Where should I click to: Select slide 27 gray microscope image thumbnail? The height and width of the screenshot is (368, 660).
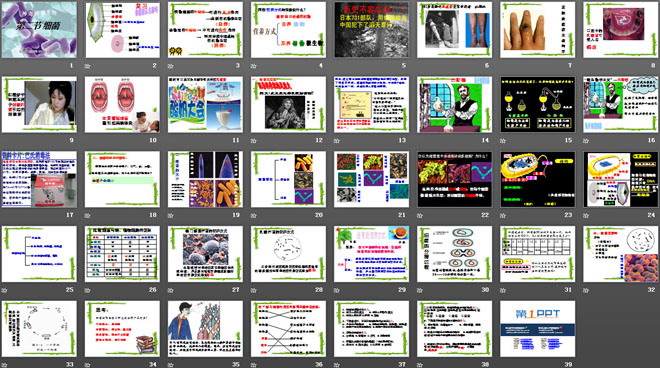(205, 254)
